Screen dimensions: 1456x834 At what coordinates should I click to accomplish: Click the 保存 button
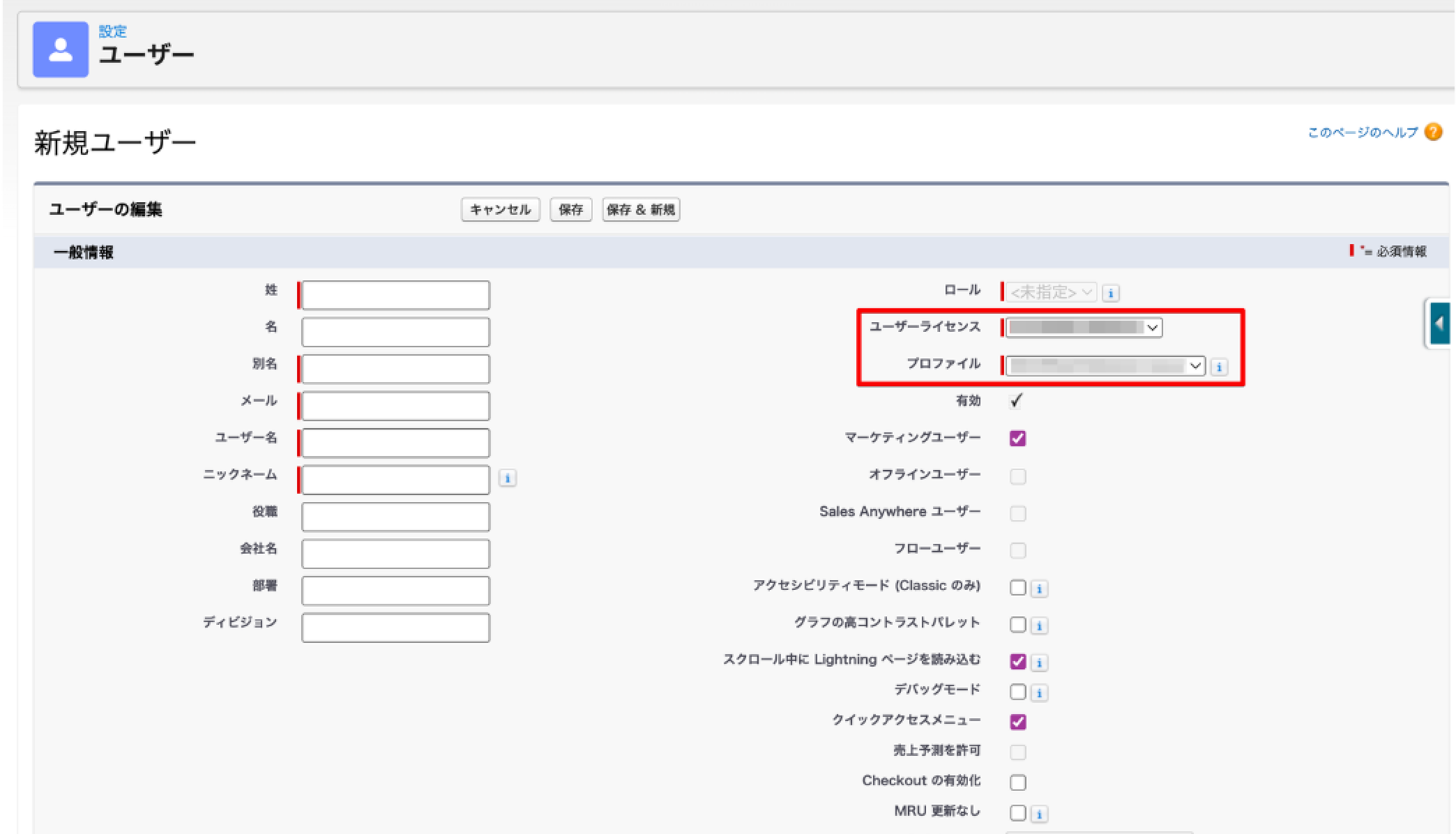tap(570, 209)
